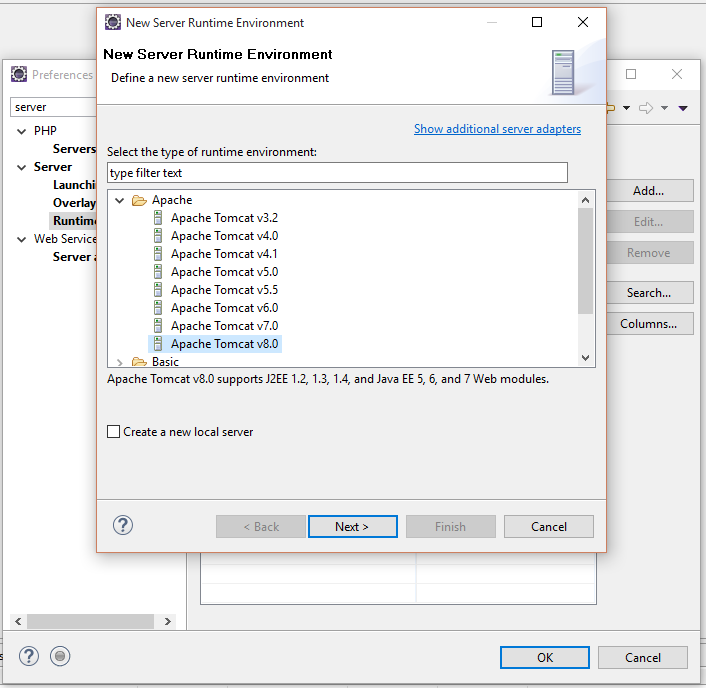Select Overlays under Server in Preferences
The height and width of the screenshot is (688, 706).
click(x=74, y=203)
